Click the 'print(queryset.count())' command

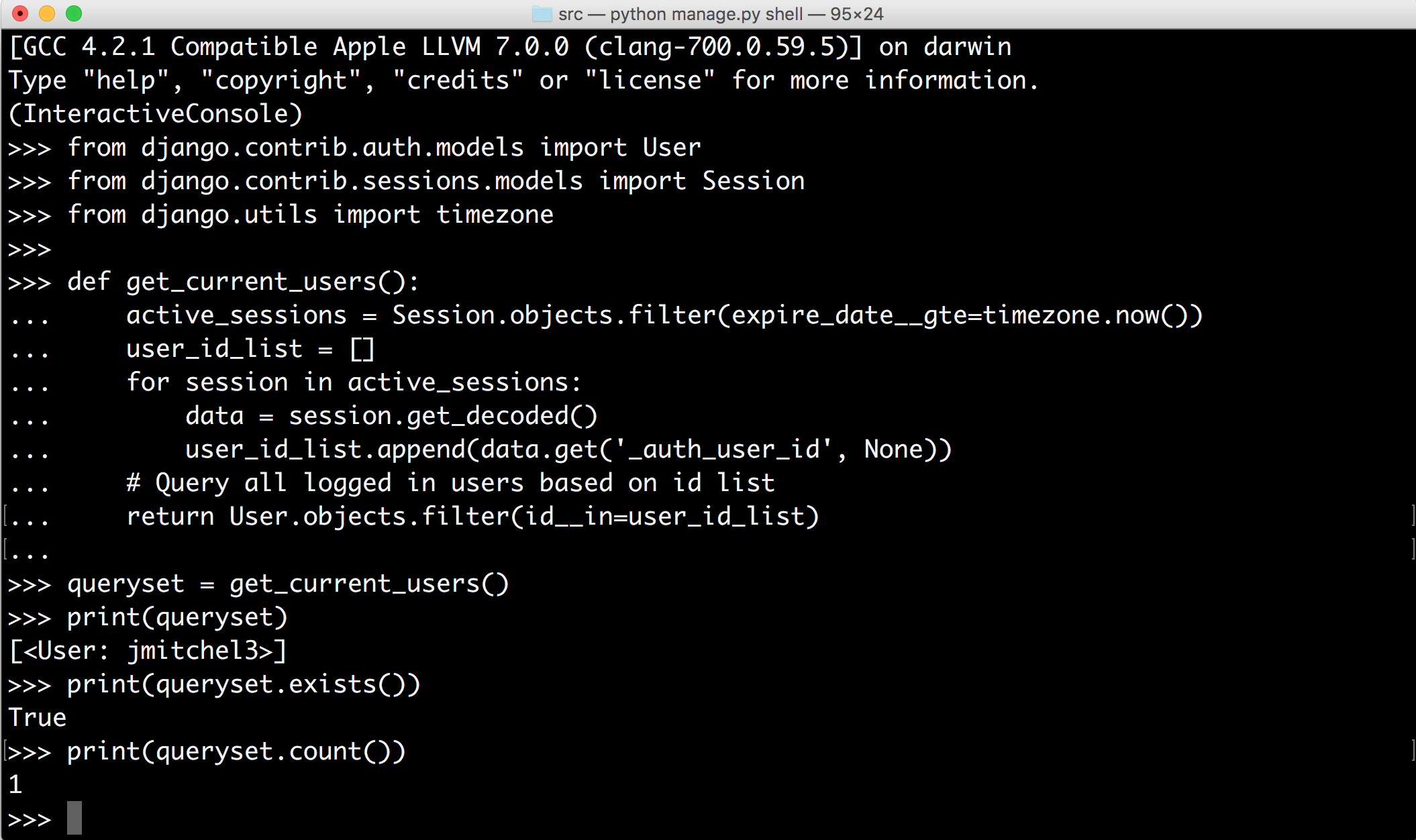coord(236,751)
